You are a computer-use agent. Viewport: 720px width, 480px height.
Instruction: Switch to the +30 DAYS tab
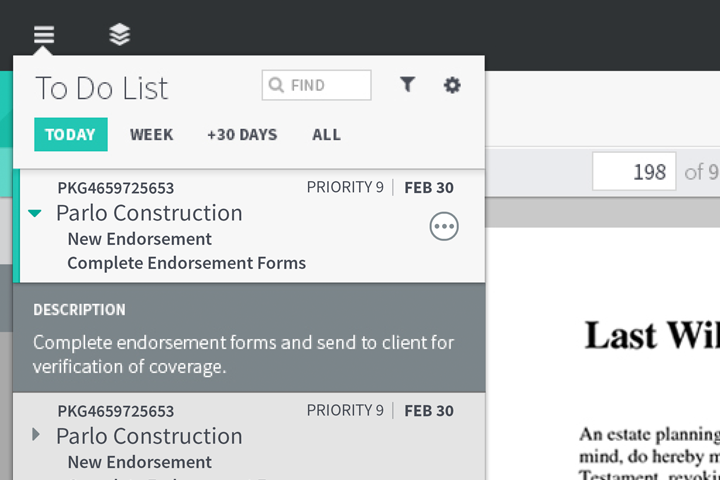(x=242, y=135)
